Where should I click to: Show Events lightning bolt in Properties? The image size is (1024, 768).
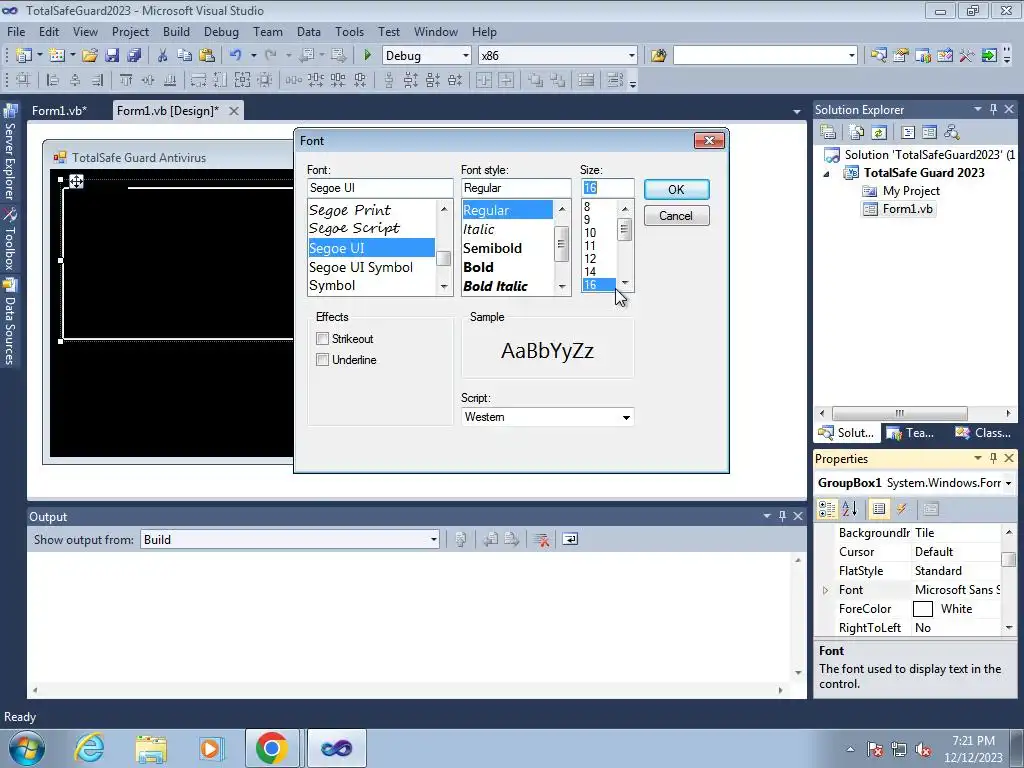pos(902,509)
